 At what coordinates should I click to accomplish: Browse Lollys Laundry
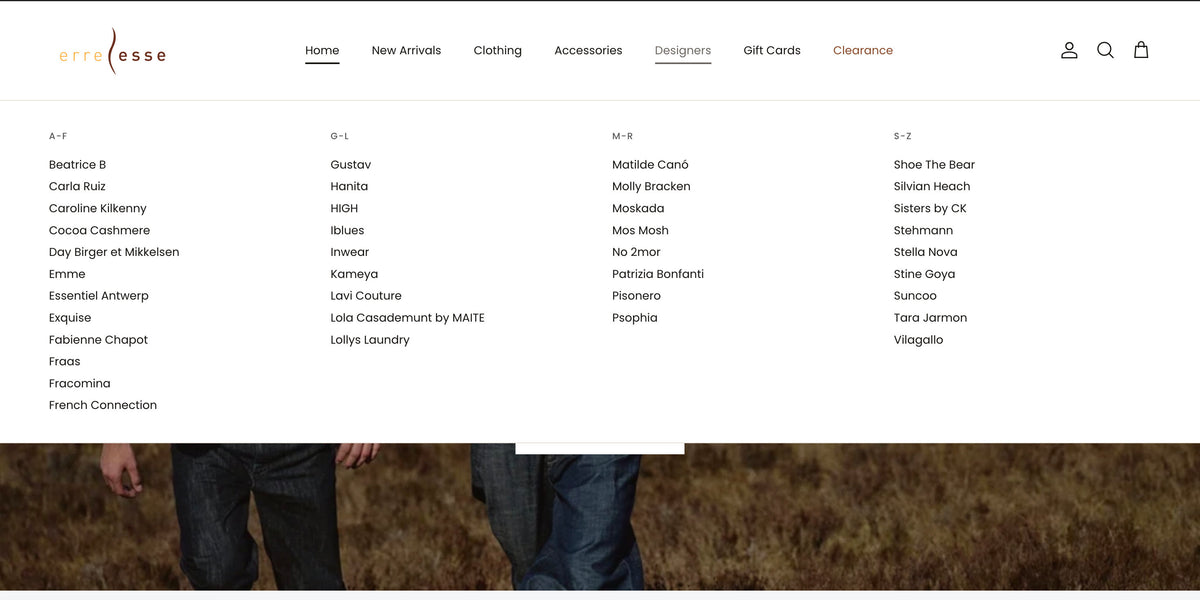coord(370,340)
